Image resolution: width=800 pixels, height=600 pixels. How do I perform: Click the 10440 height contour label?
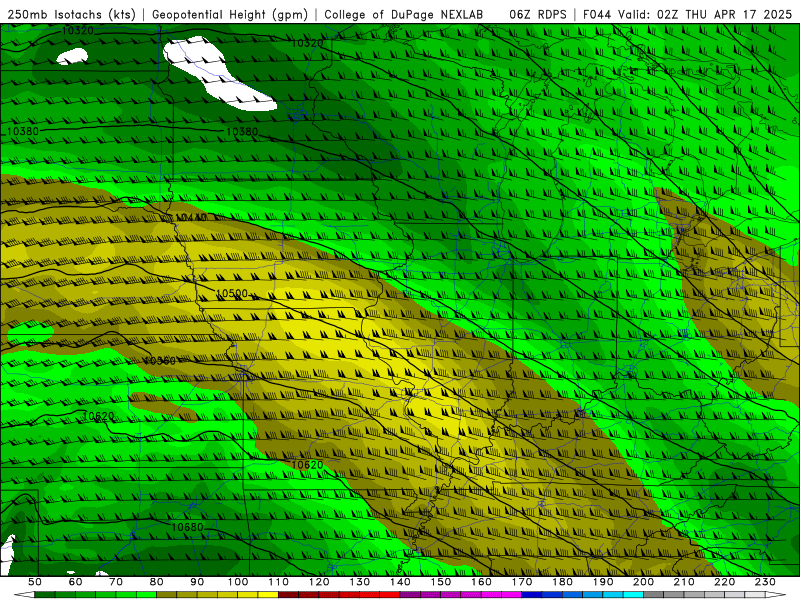click(191, 217)
